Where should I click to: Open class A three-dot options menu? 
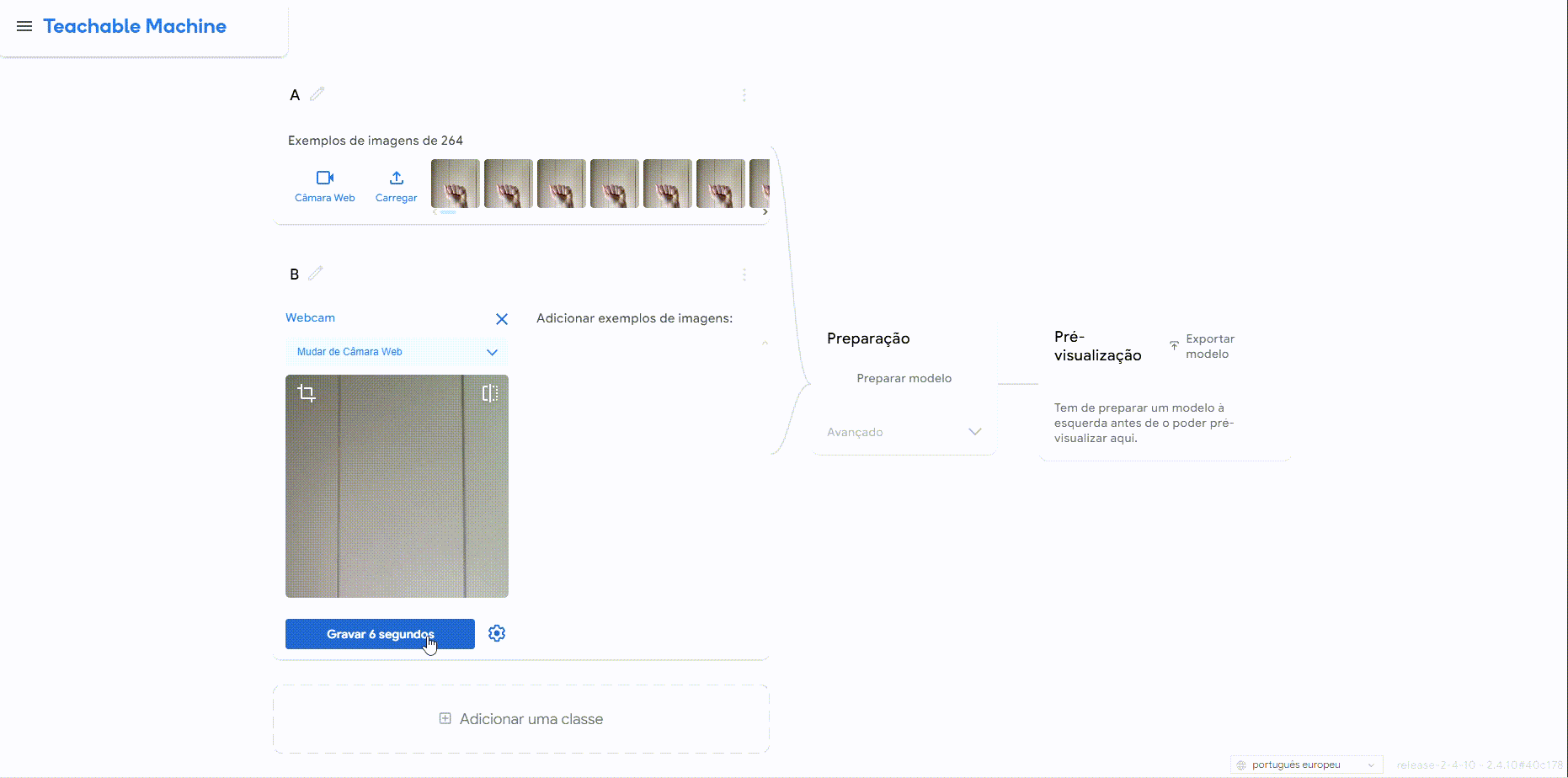[744, 95]
